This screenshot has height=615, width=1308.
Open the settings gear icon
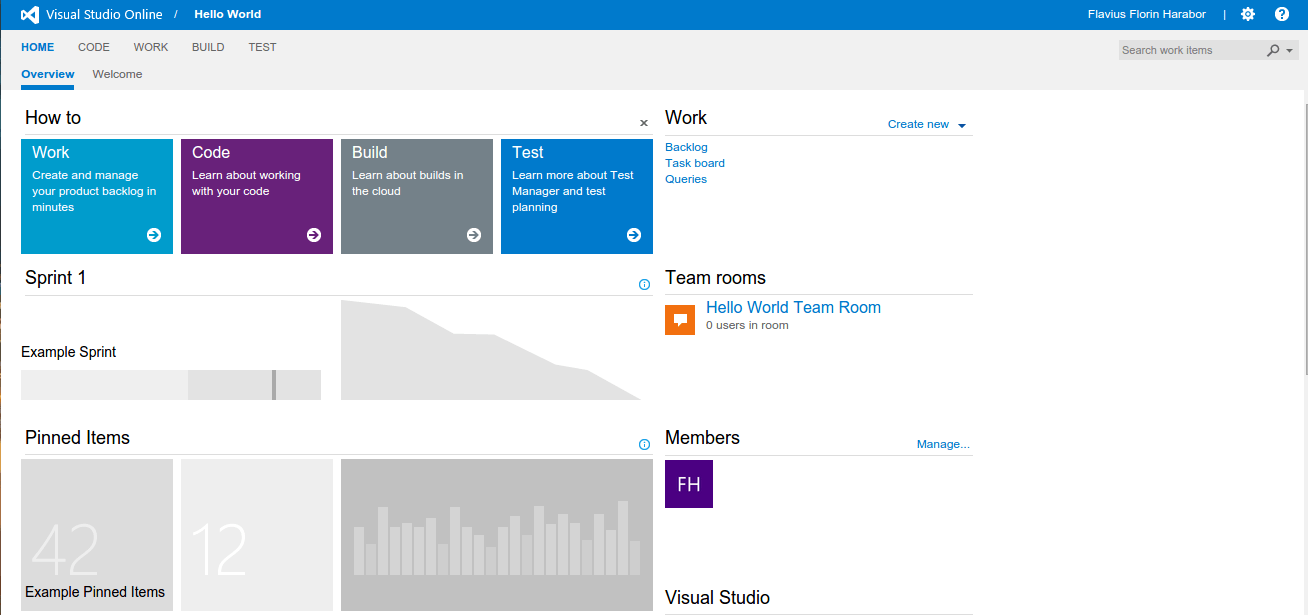pos(1248,14)
